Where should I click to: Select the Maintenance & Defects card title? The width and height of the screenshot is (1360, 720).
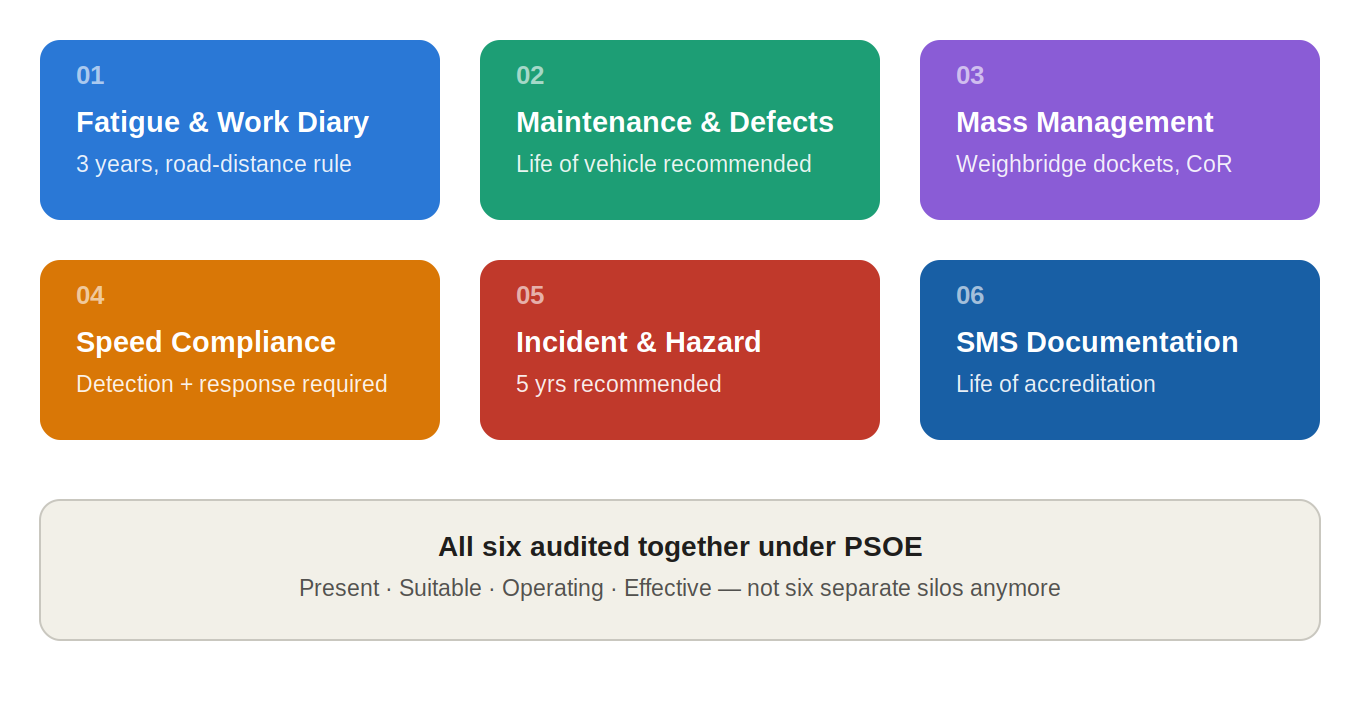675,122
